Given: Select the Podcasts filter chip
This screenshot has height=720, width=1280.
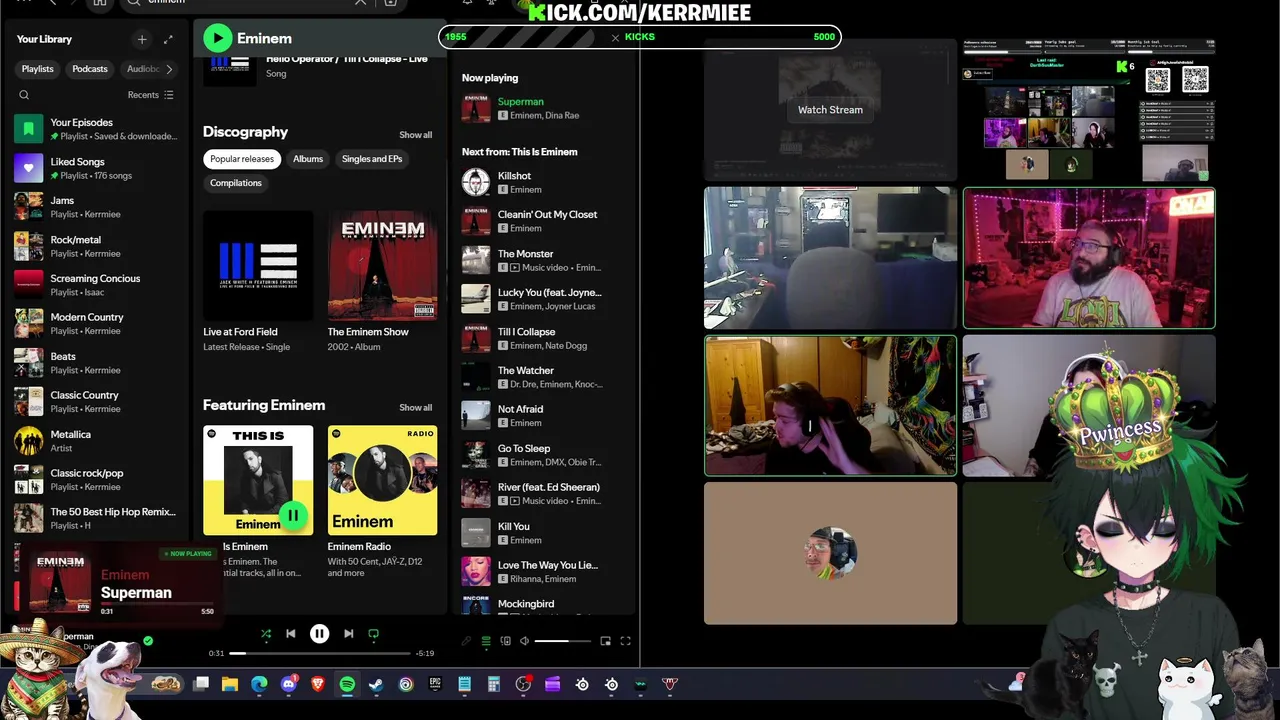Looking at the screenshot, I should pos(90,69).
